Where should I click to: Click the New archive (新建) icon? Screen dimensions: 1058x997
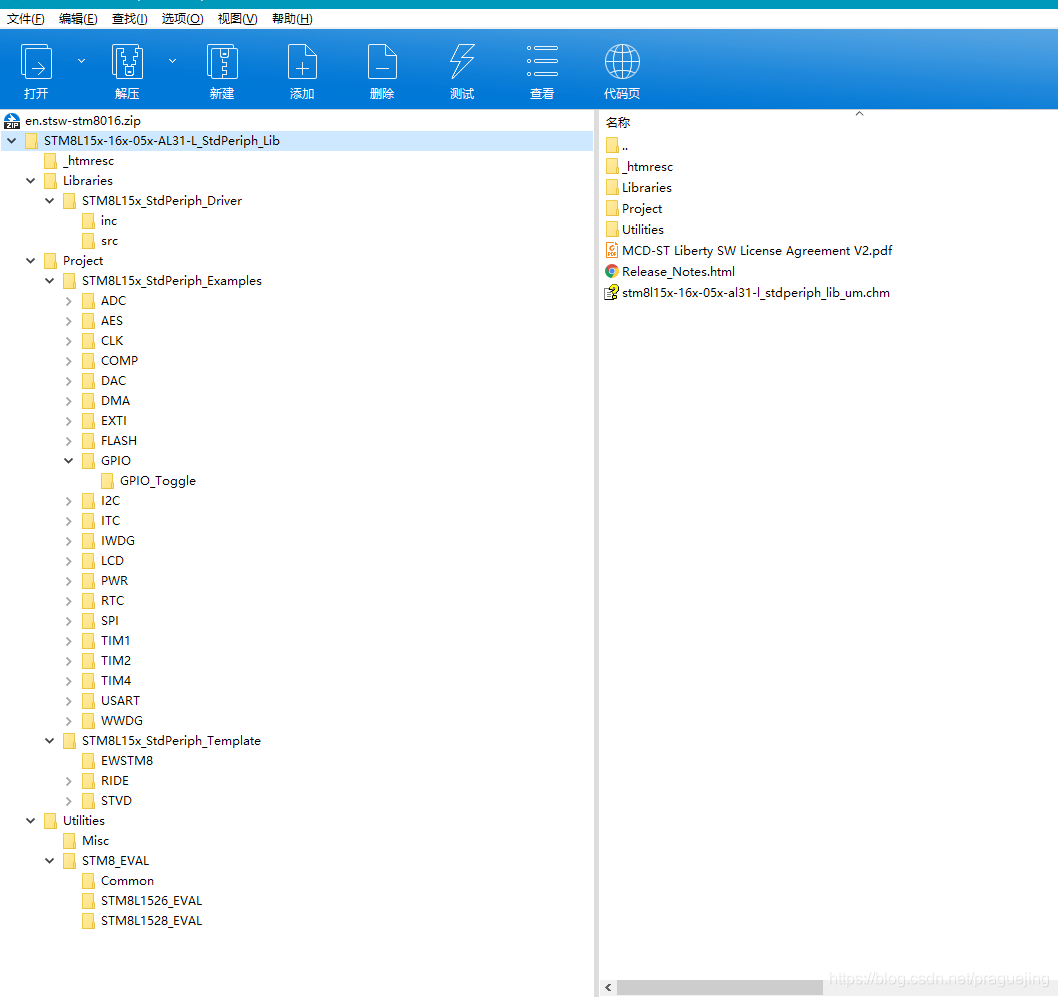(222, 62)
